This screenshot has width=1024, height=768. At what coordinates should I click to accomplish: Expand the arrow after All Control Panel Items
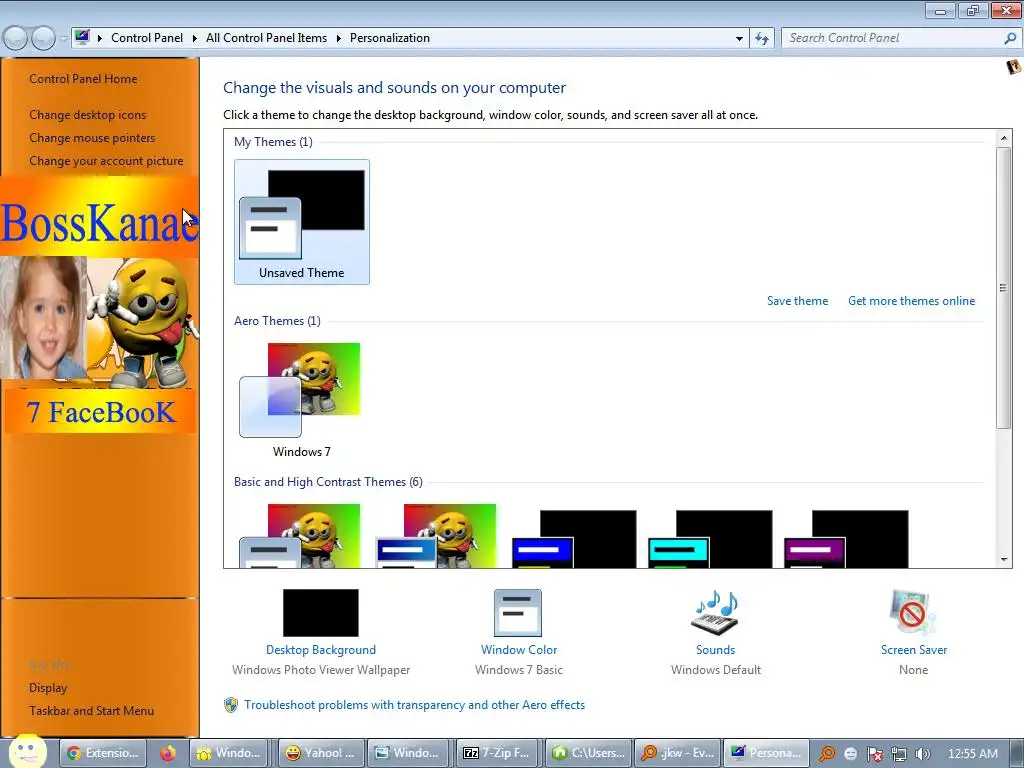339,38
